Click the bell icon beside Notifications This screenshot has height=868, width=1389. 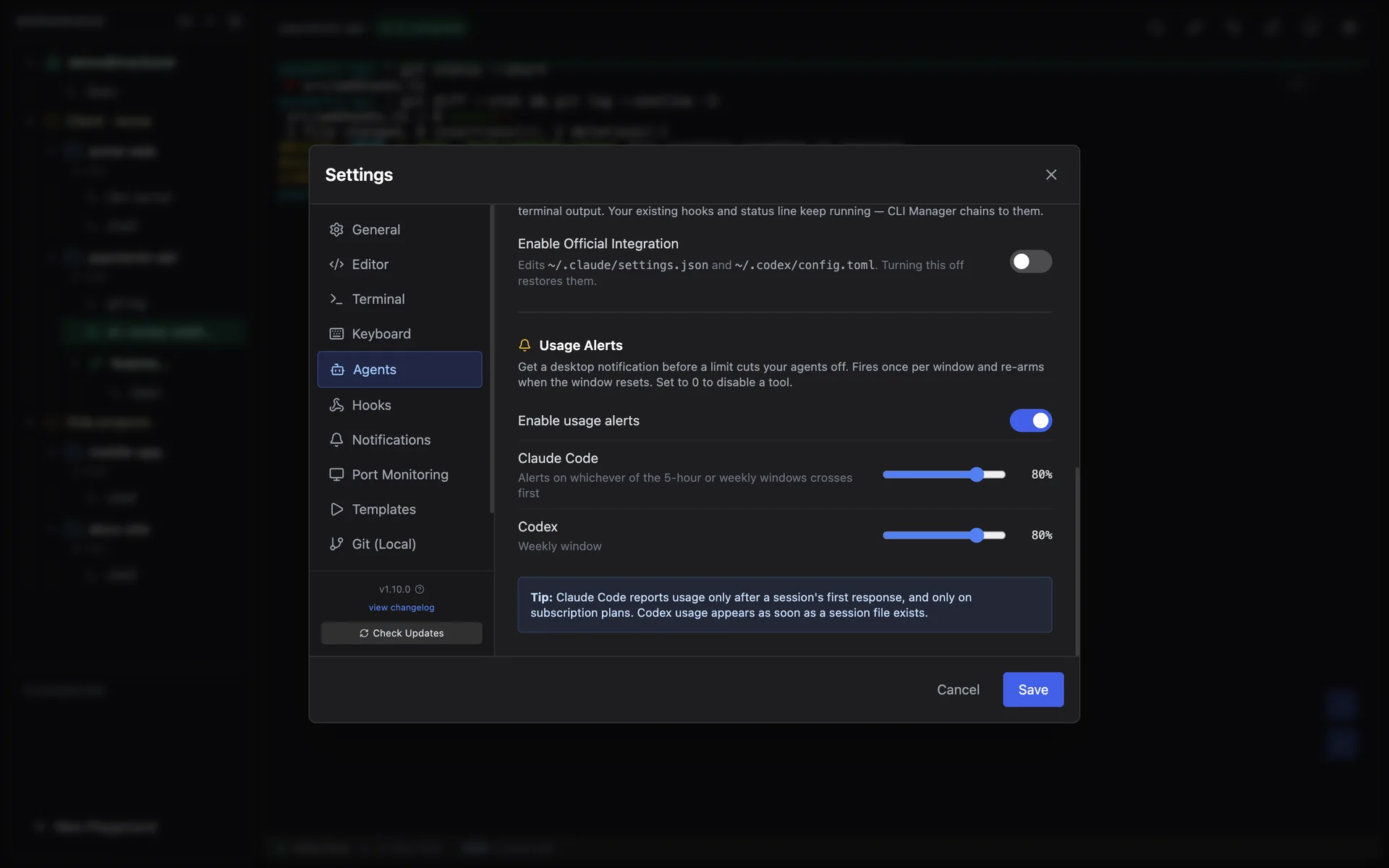tap(336, 440)
